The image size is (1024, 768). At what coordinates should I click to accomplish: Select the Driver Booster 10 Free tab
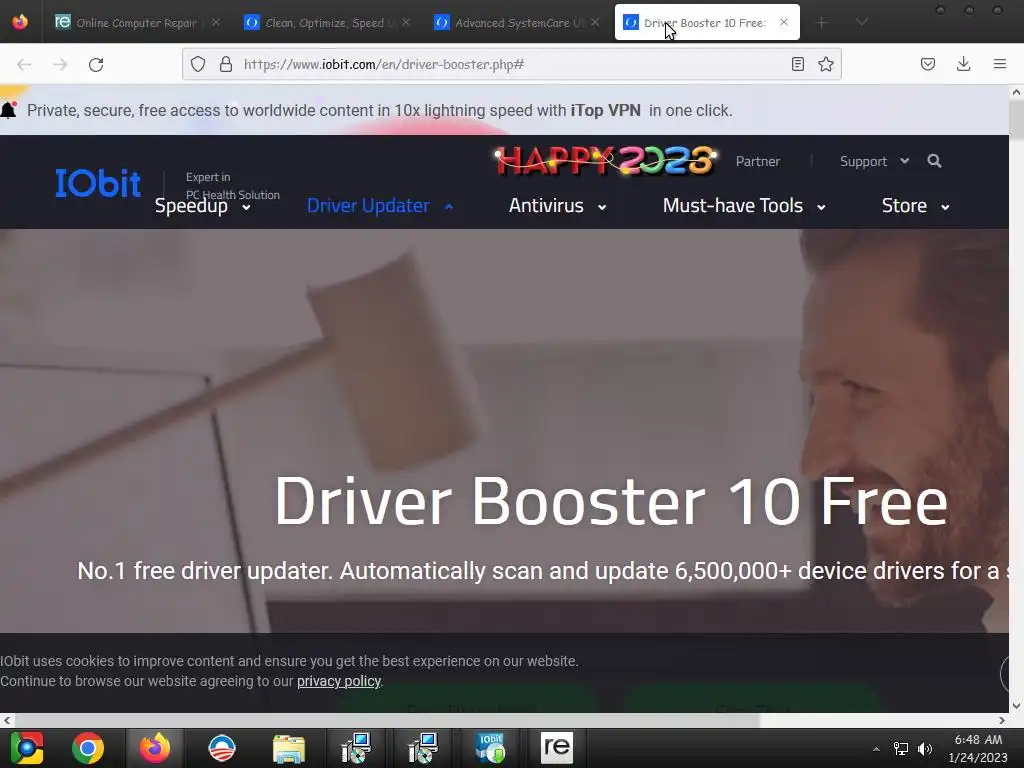[x=707, y=22]
